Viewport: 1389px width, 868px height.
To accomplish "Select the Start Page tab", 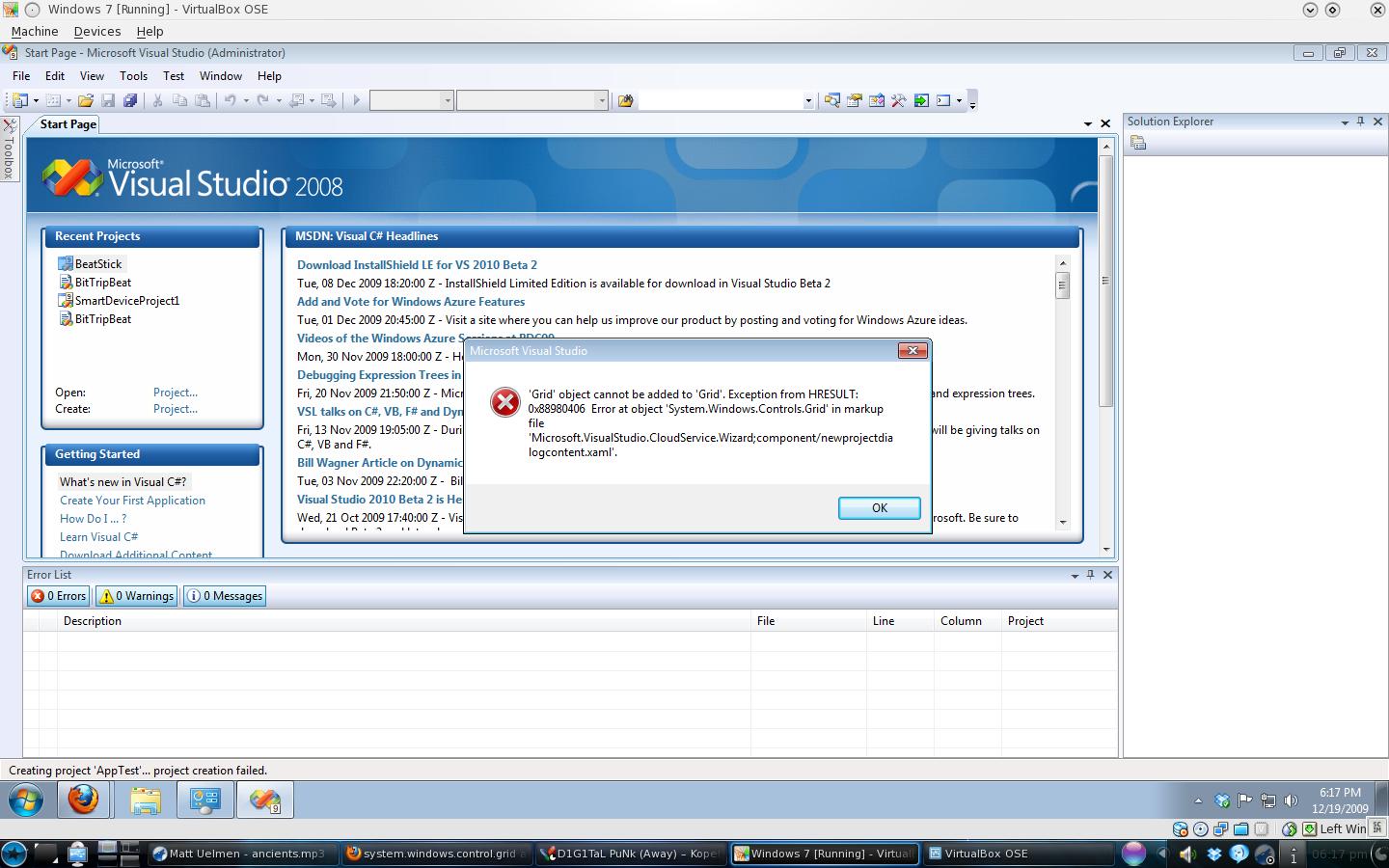I will (x=68, y=124).
